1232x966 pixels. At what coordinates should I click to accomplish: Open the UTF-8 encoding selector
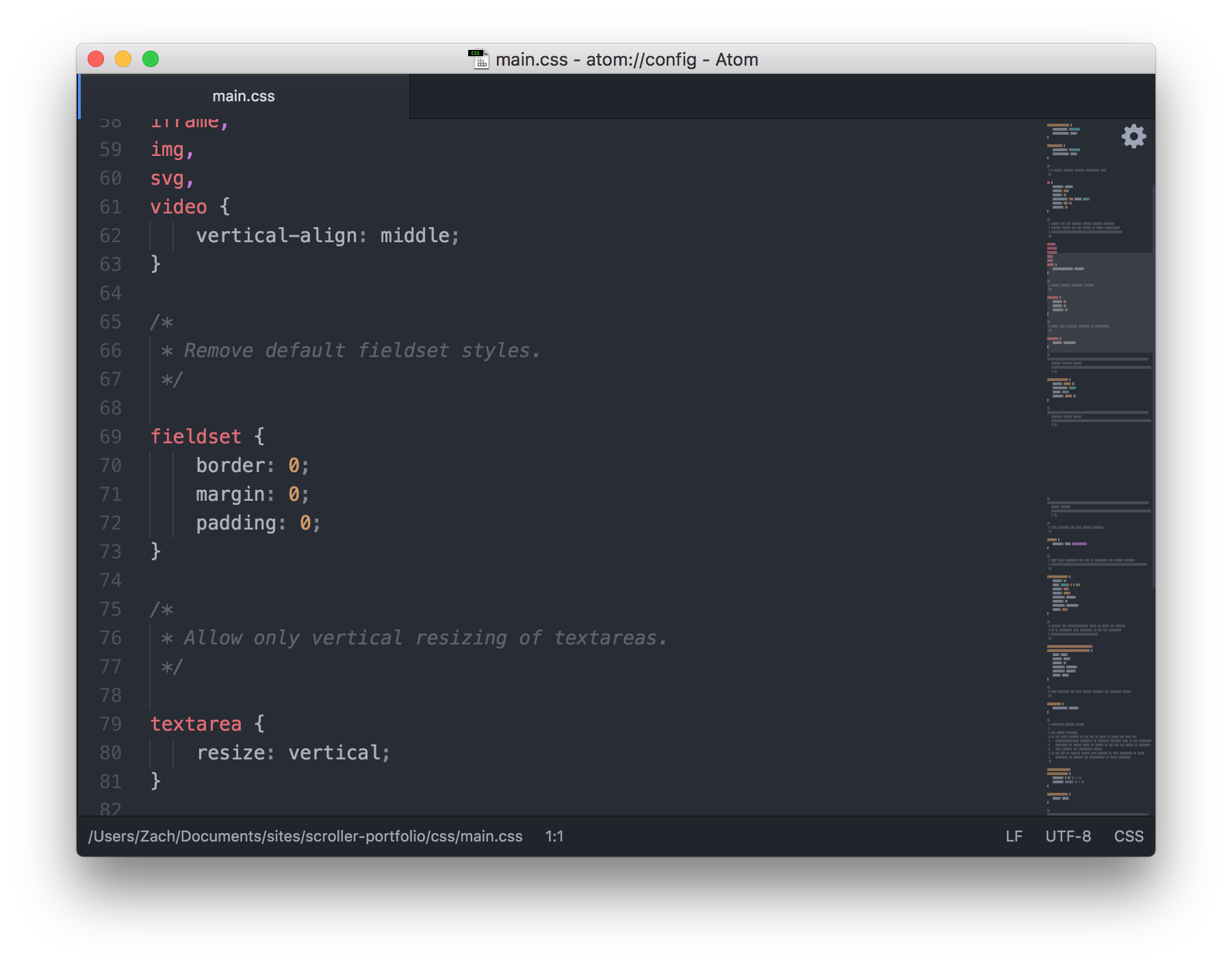[x=1068, y=836]
